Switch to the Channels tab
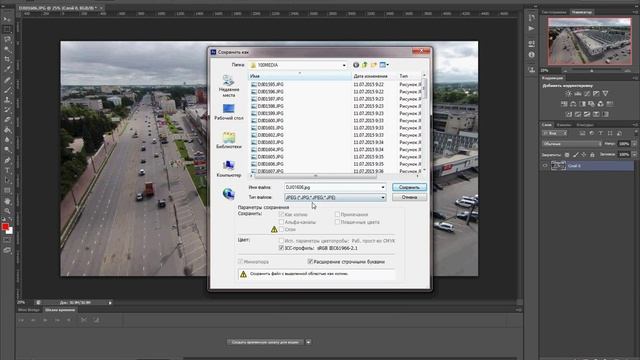This screenshot has height=360, width=640. point(564,124)
